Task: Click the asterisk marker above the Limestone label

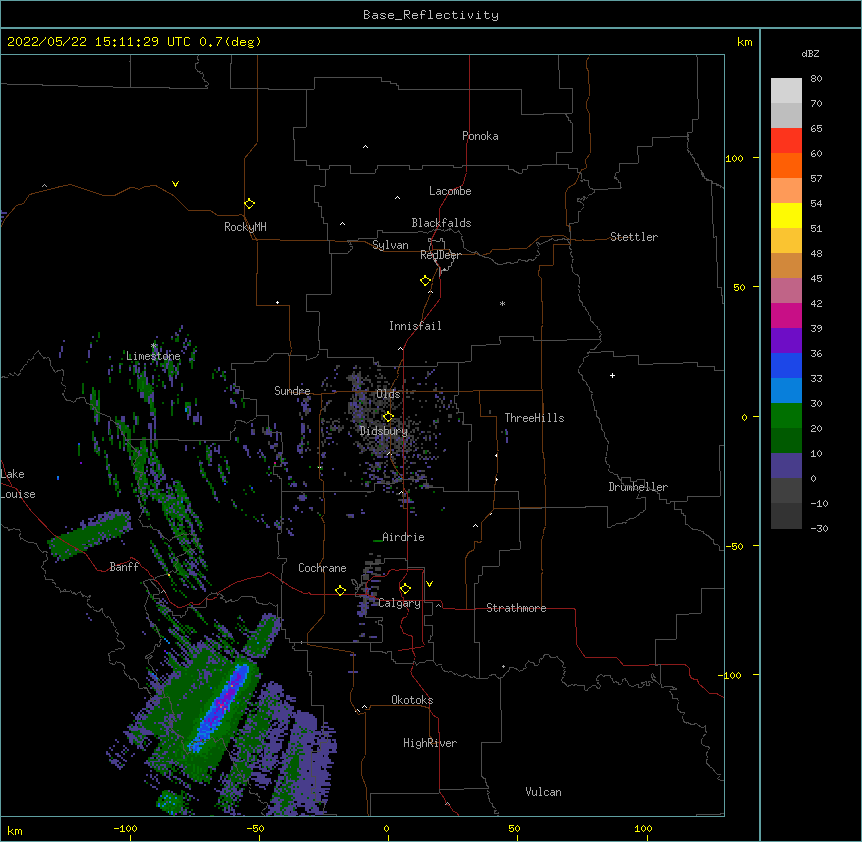Action: (x=153, y=346)
